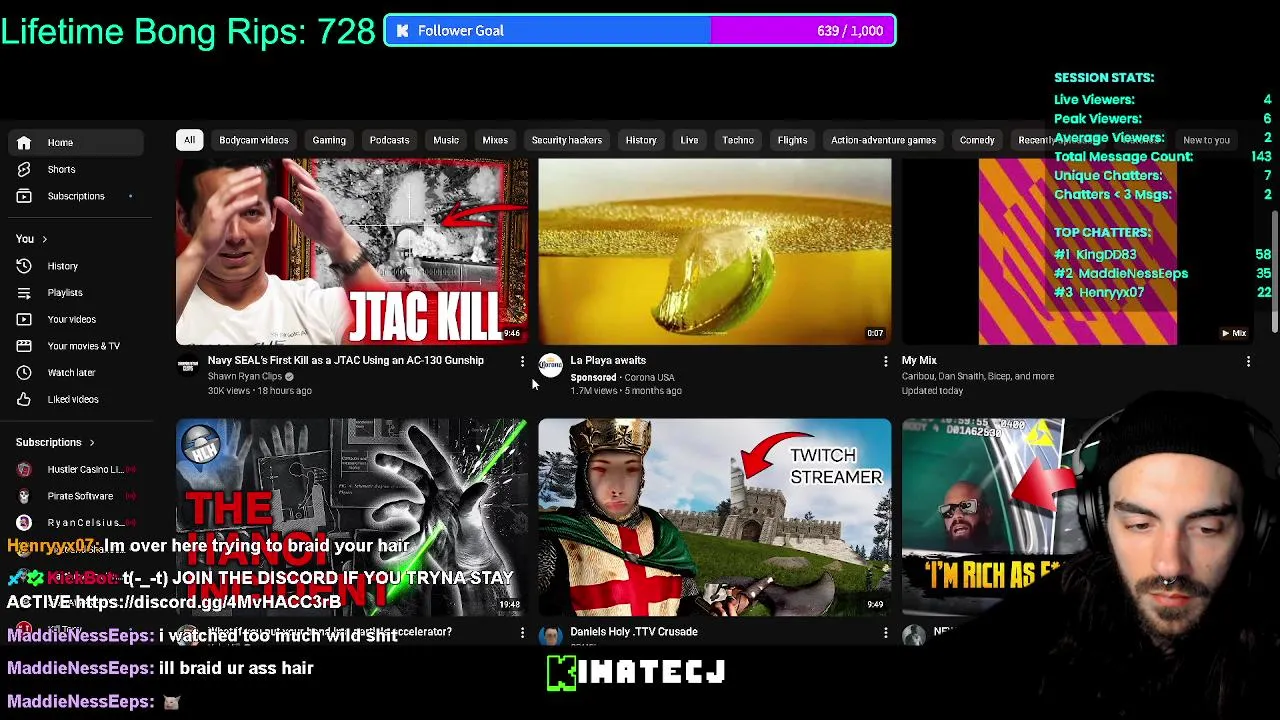Open the Your movies & TV icon

click(x=24, y=346)
